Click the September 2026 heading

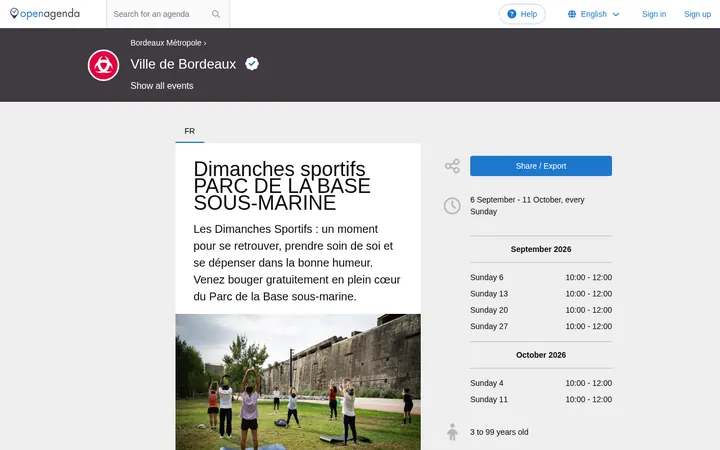(x=540, y=249)
